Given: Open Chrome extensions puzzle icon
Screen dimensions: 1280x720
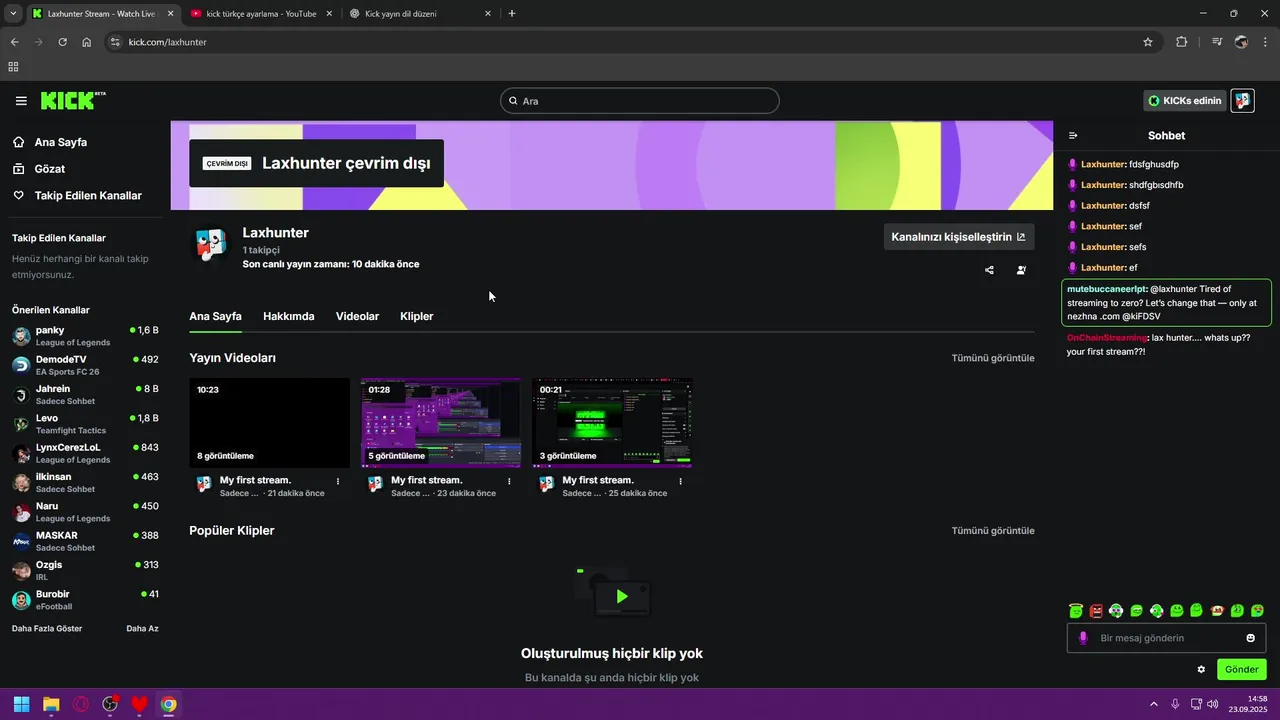Looking at the screenshot, I should pos(1182,42).
